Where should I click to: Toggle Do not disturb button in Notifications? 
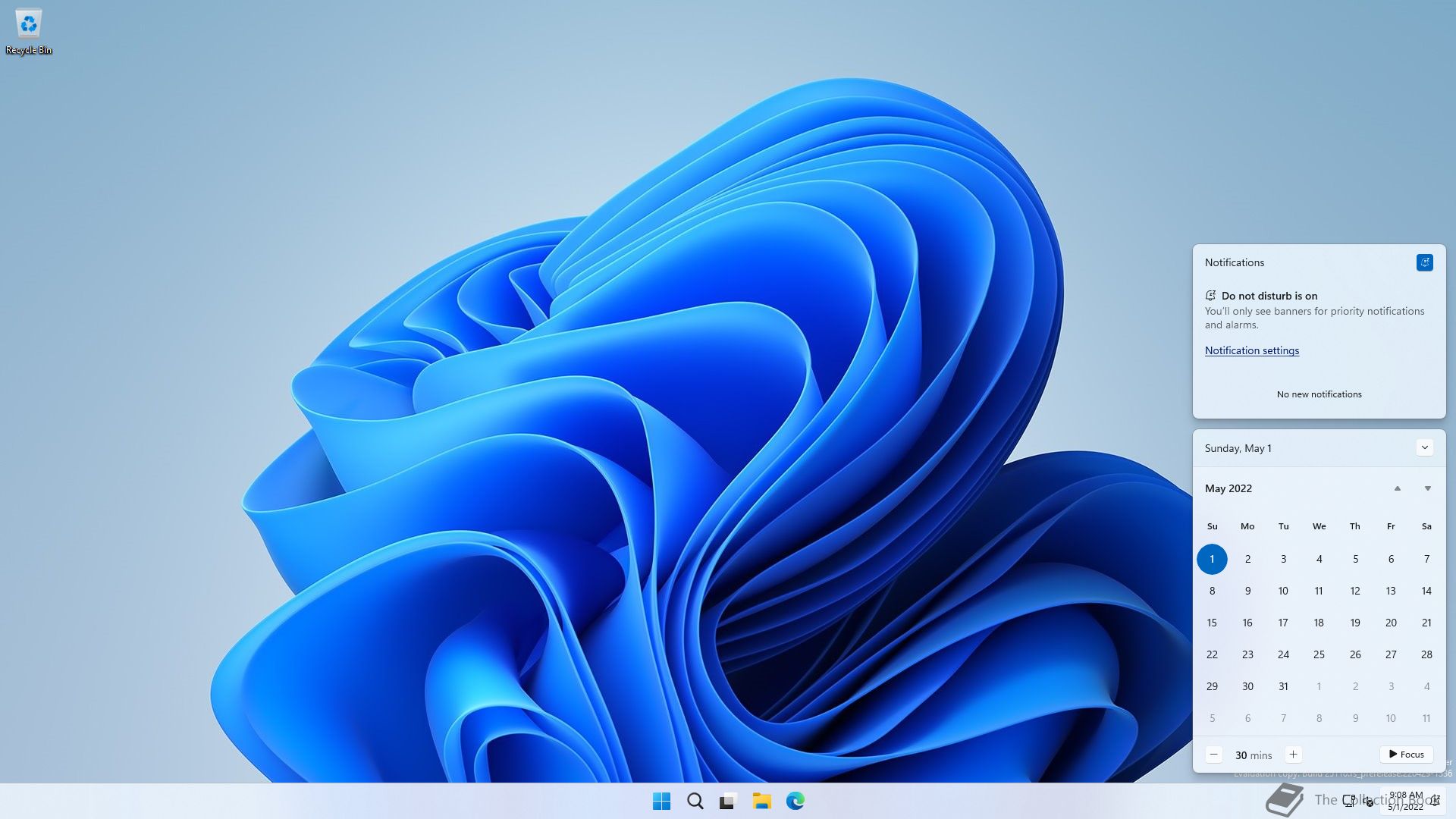pyautogui.click(x=1424, y=262)
